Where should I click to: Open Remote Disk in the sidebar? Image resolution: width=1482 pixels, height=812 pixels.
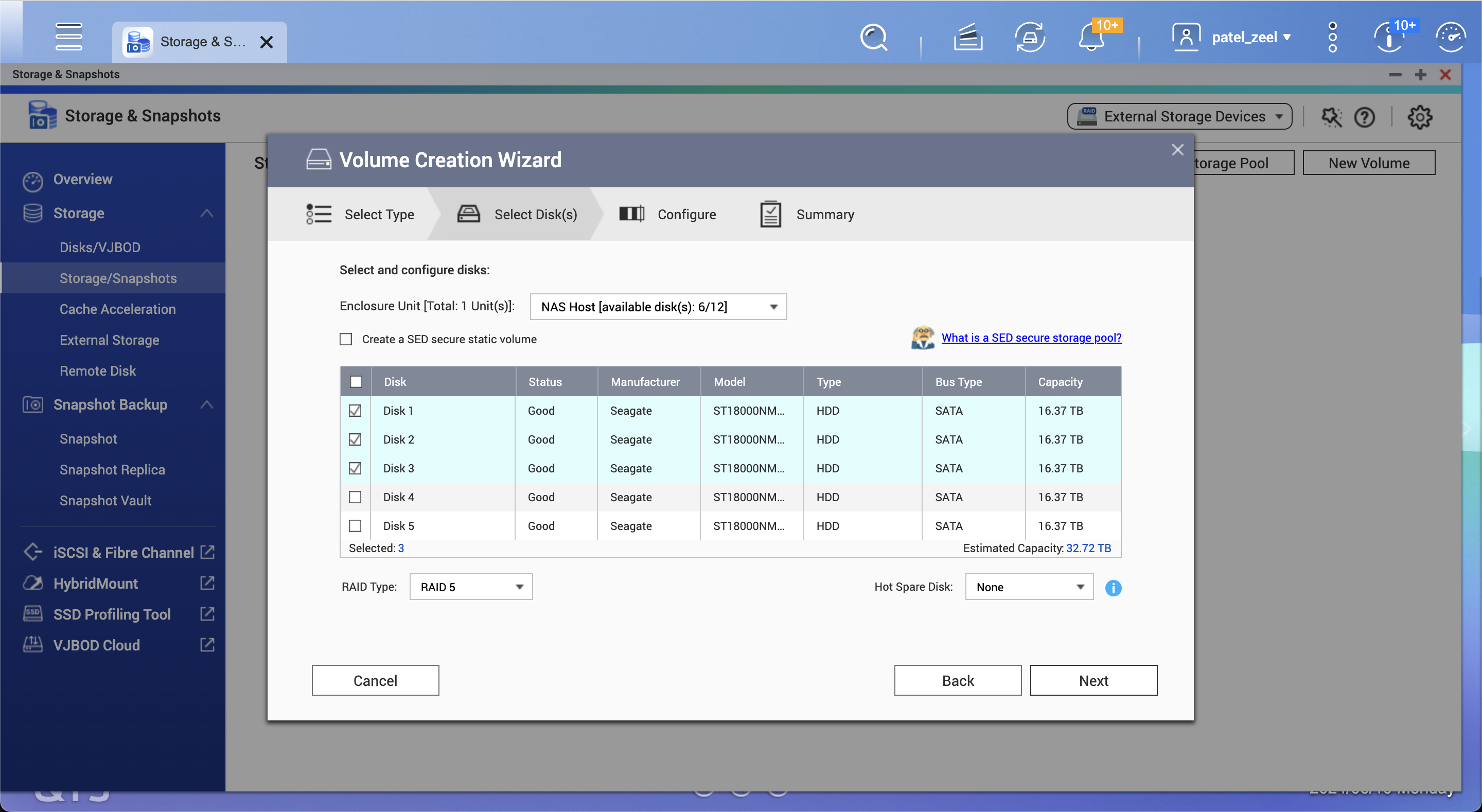point(98,370)
